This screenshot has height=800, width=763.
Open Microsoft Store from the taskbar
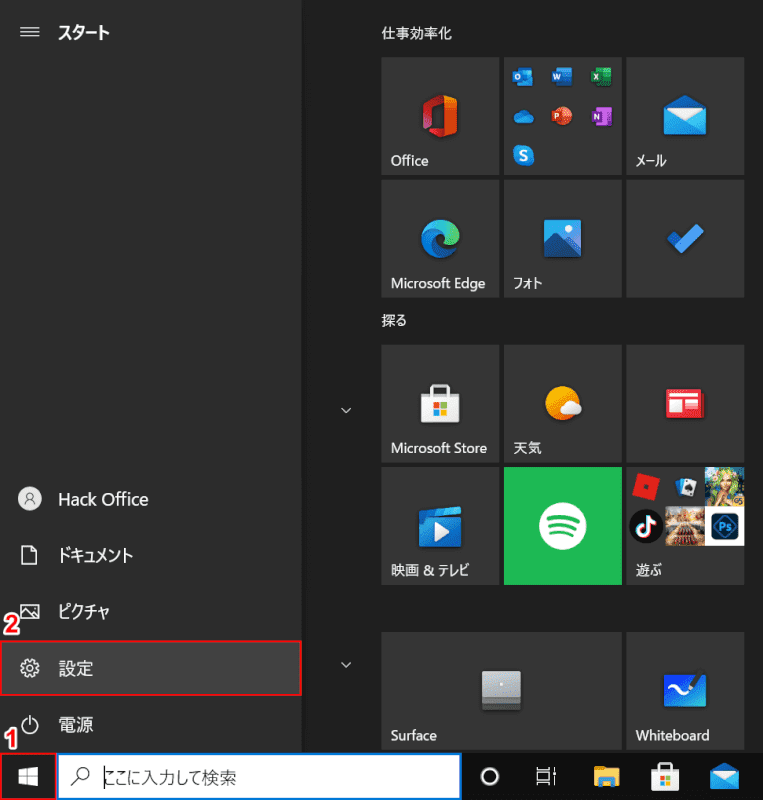[x=664, y=777]
